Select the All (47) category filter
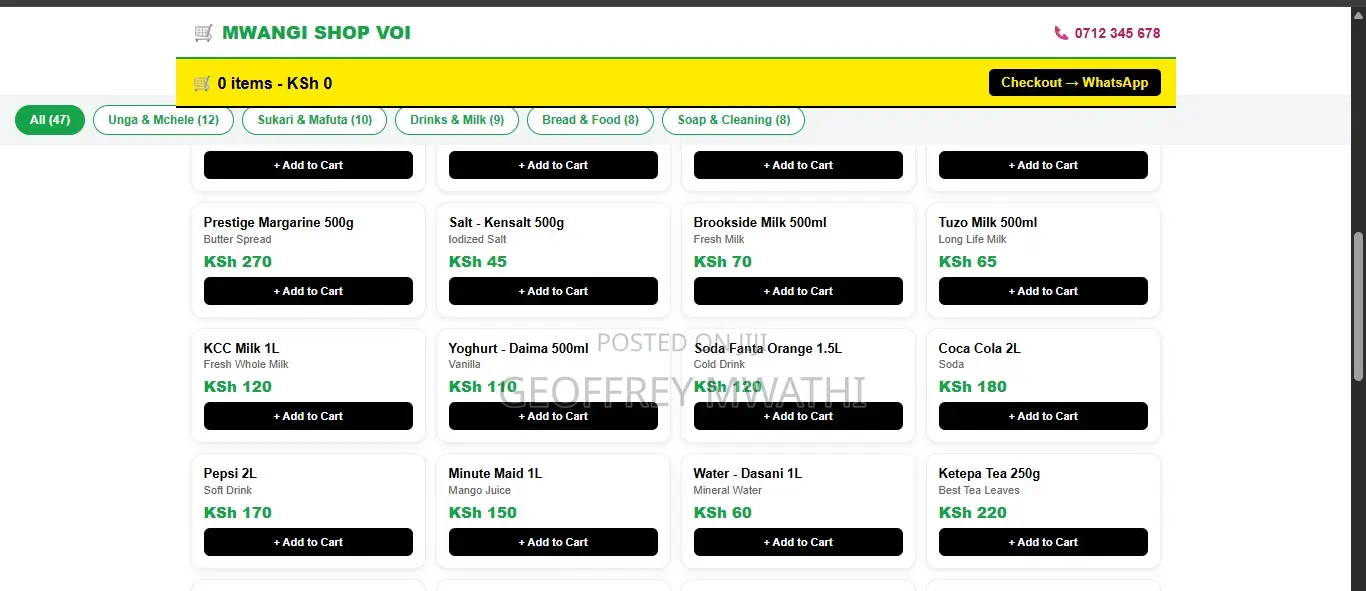The height and width of the screenshot is (591, 1366). coord(50,120)
